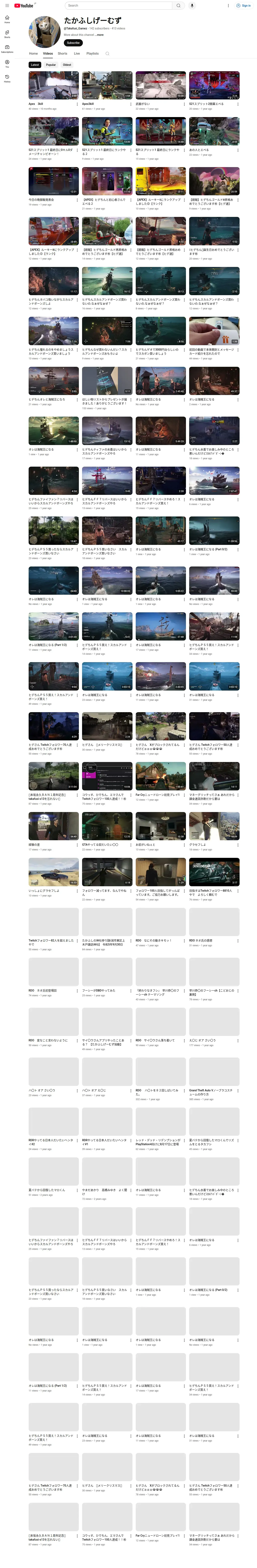Sort videos by Oldest chip
Viewport: 257px width, 1568px height.
click(x=67, y=64)
